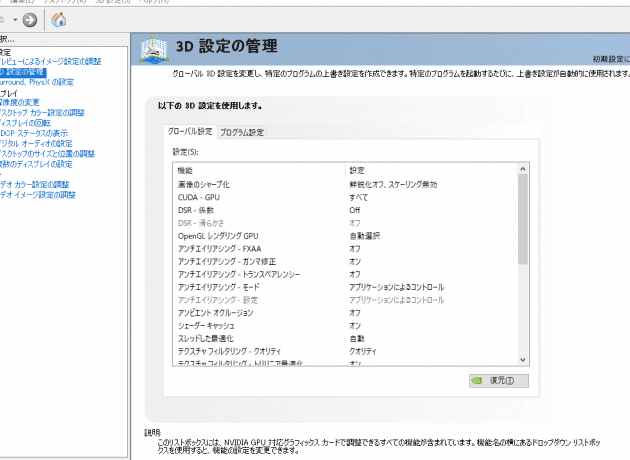Viewport: 630px width, 460px height.
Task: Click オフ value for アンビエント オクルージョン
Action: click(355, 313)
